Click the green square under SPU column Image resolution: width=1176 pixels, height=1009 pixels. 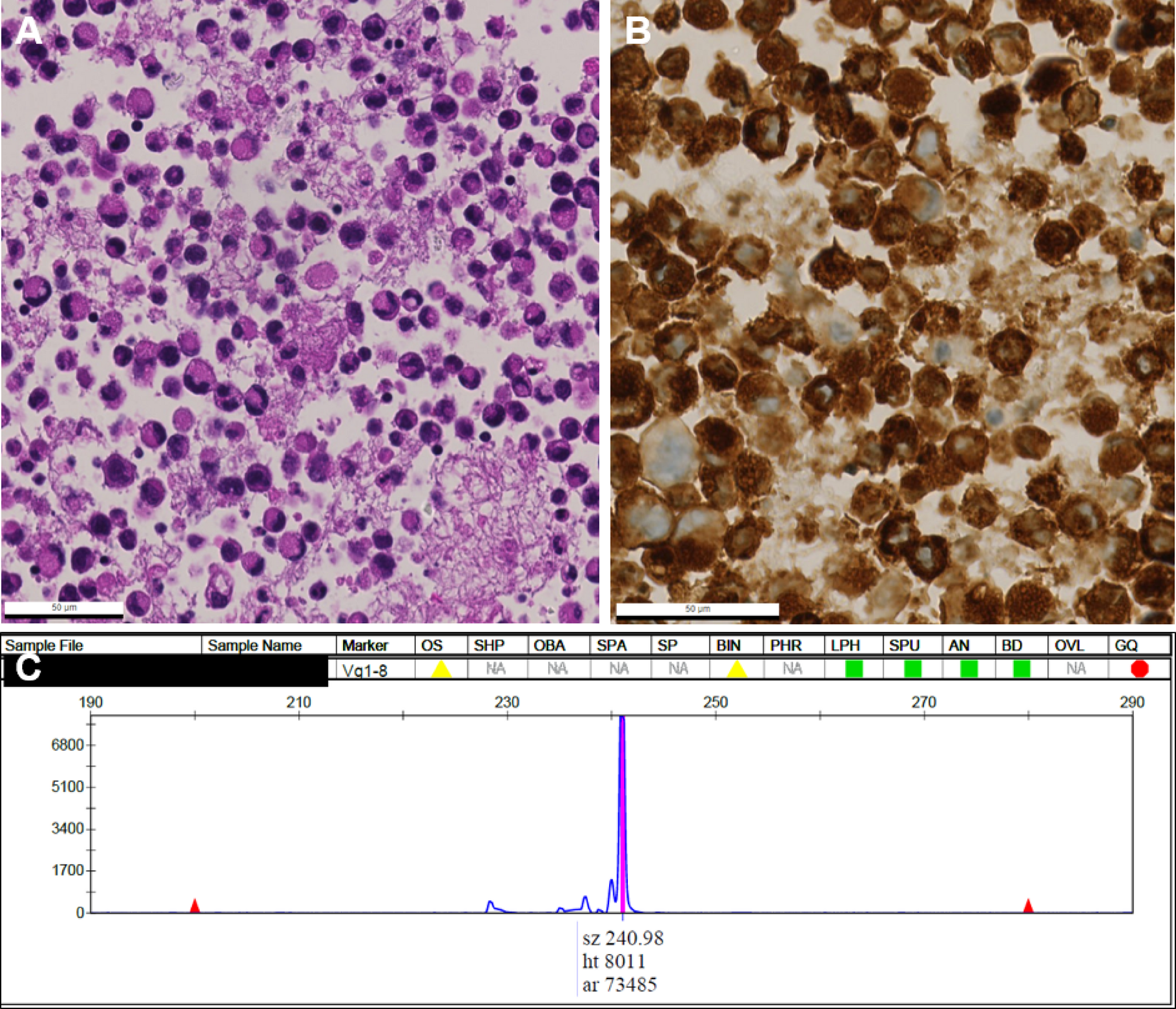point(912,669)
